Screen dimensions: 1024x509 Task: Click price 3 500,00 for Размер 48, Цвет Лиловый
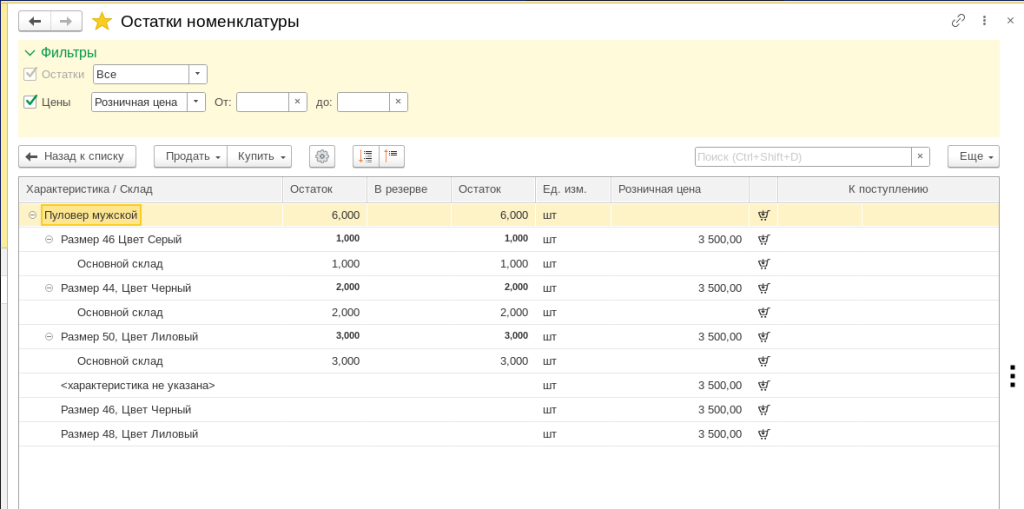point(720,434)
